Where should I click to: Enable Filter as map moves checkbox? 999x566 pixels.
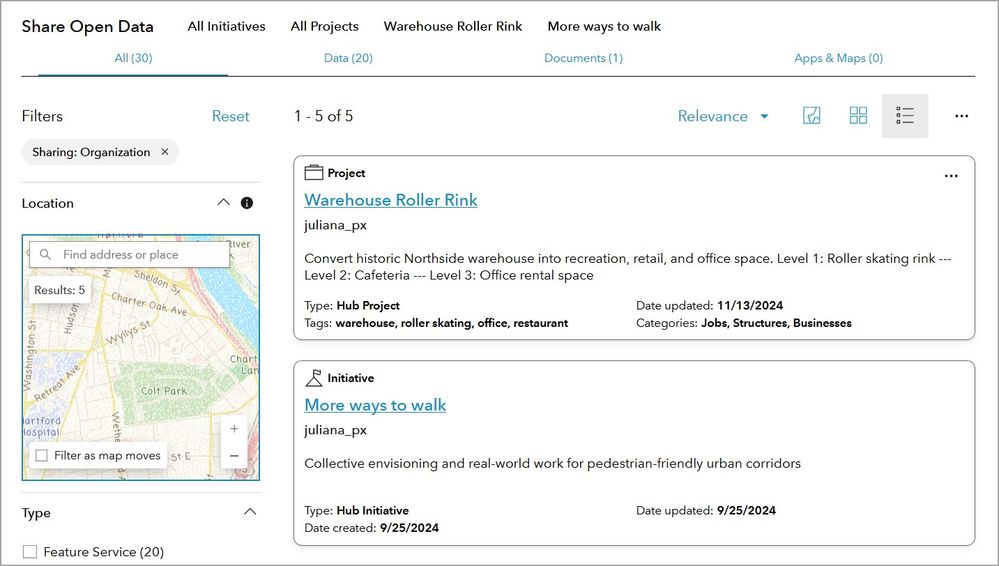tap(41, 456)
